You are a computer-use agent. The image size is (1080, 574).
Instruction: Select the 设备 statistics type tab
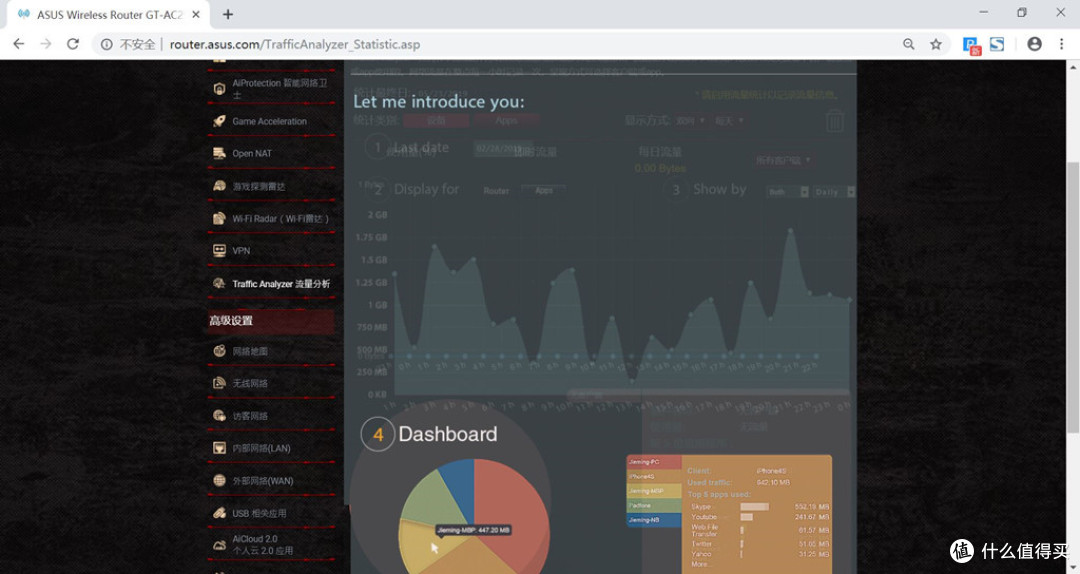[x=436, y=121]
